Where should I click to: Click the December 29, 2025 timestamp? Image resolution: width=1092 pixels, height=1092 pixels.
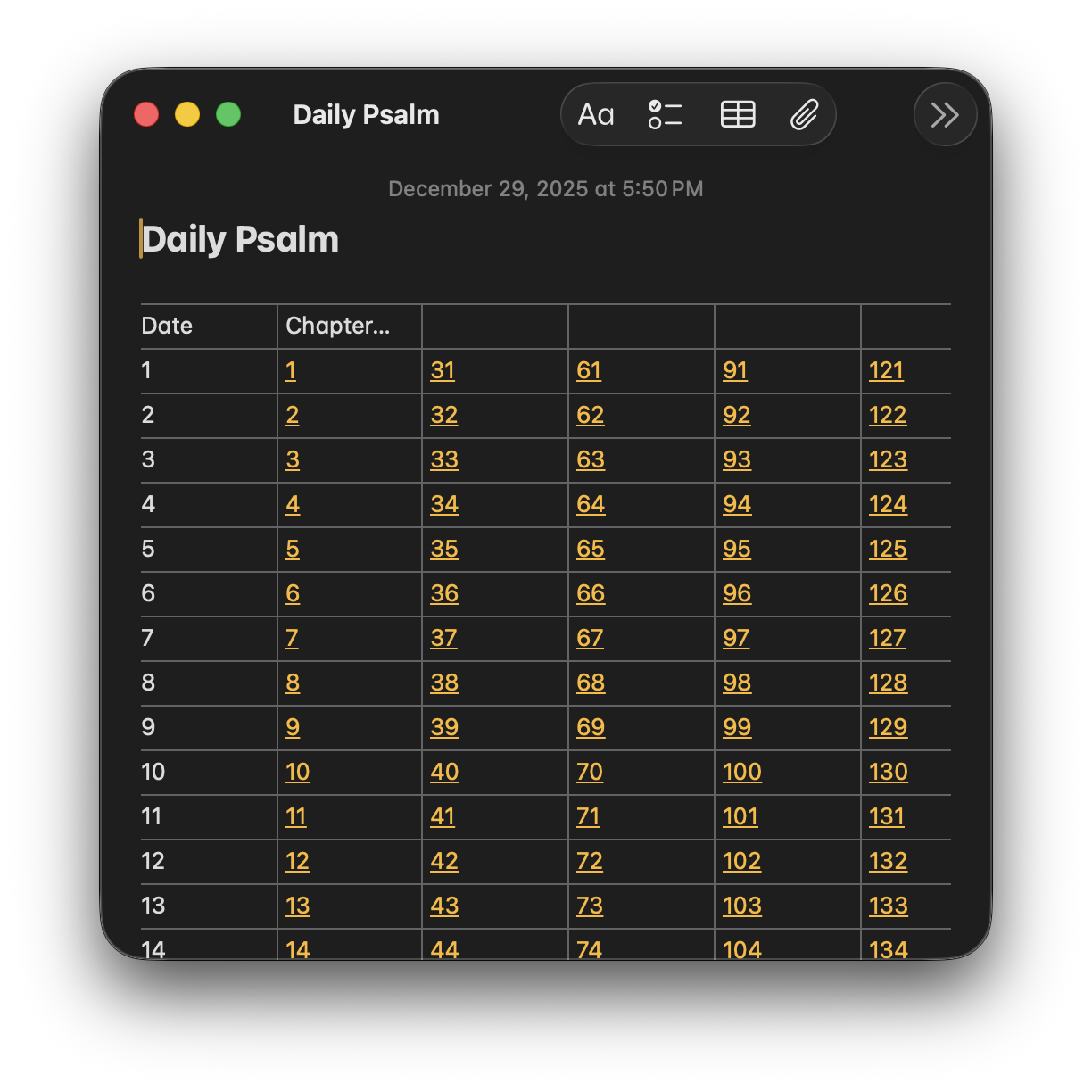[546, 189]
